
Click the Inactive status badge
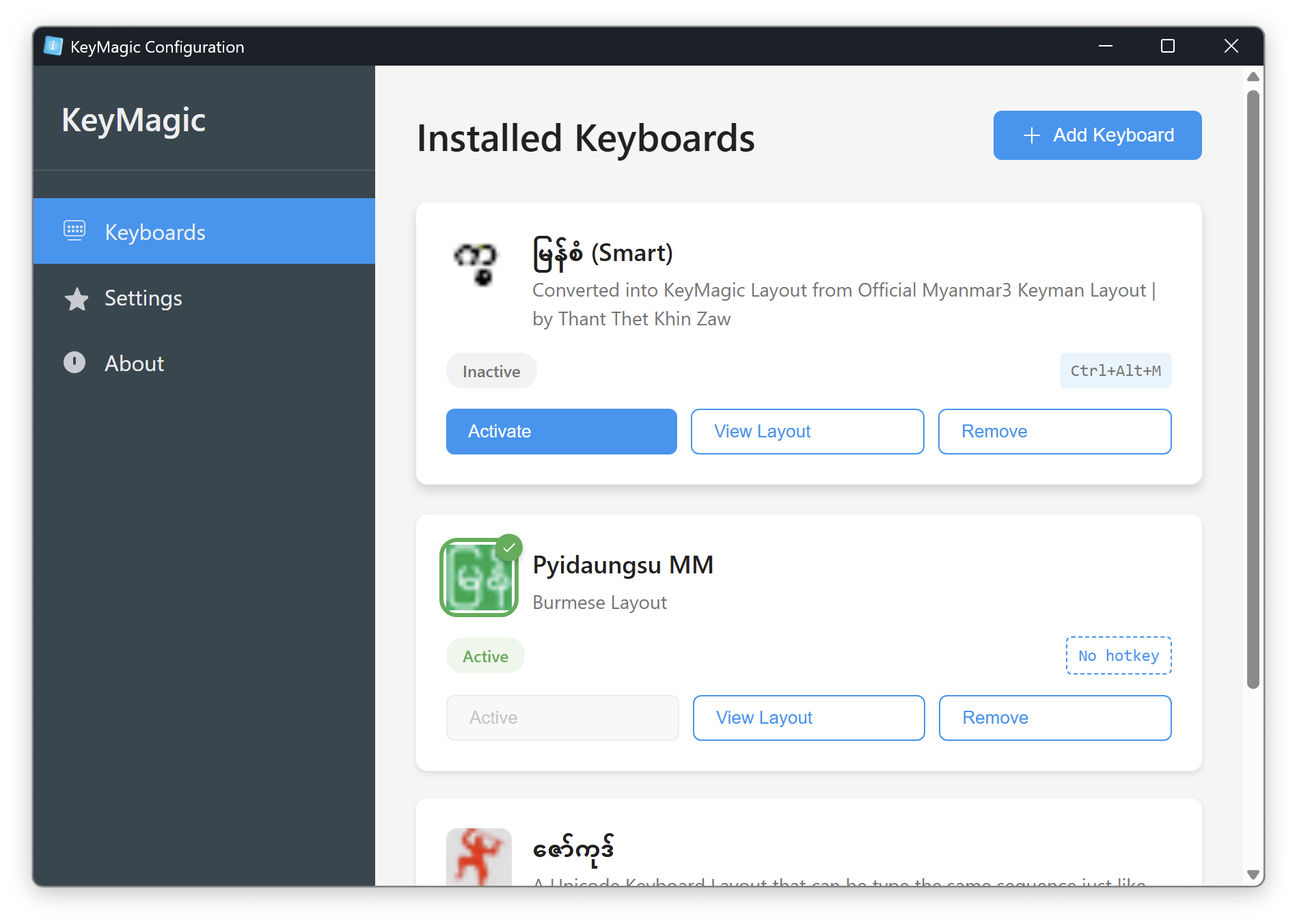coord(491,370)
